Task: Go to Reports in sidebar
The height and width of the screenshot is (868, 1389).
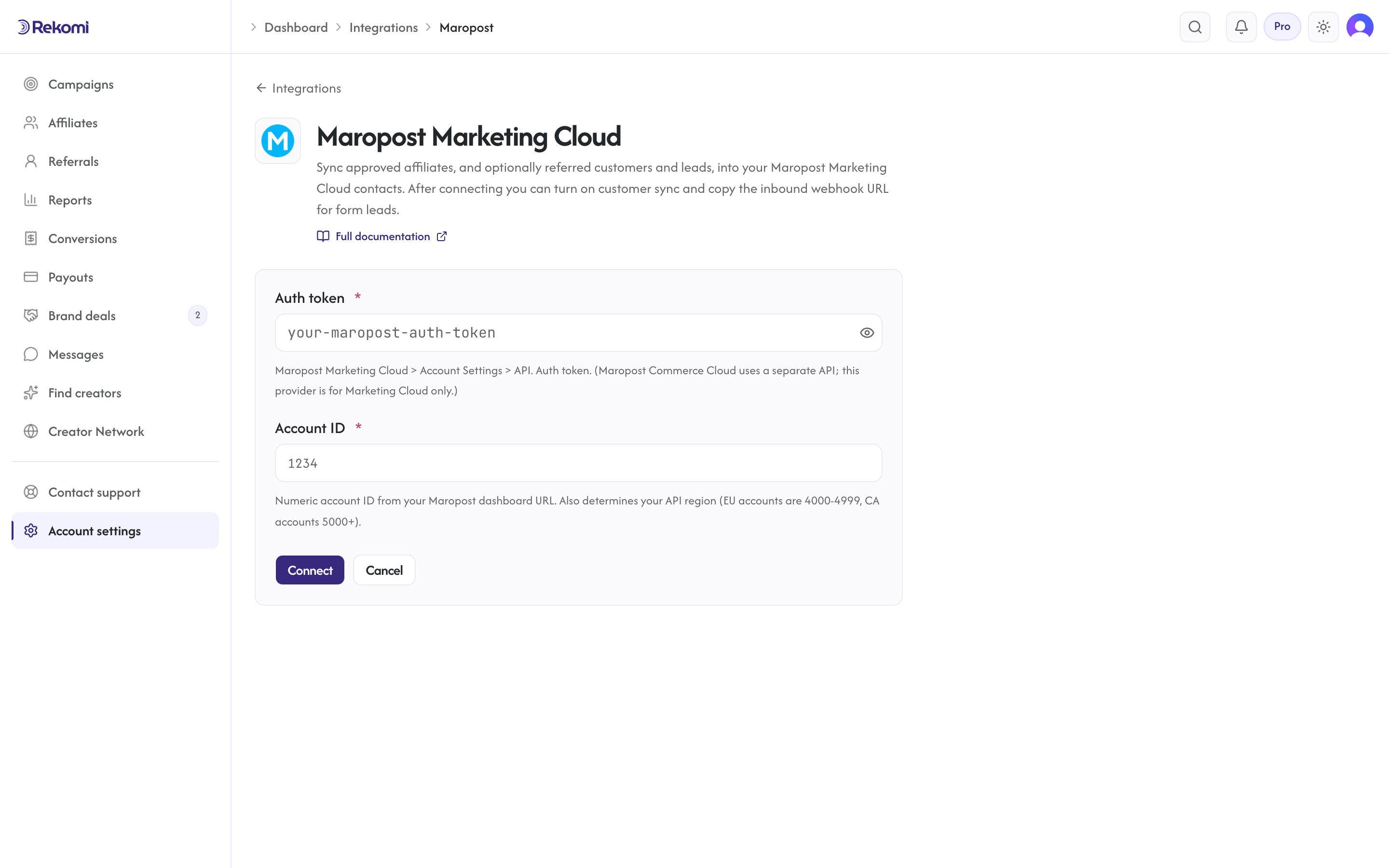Action: (115, 200)
